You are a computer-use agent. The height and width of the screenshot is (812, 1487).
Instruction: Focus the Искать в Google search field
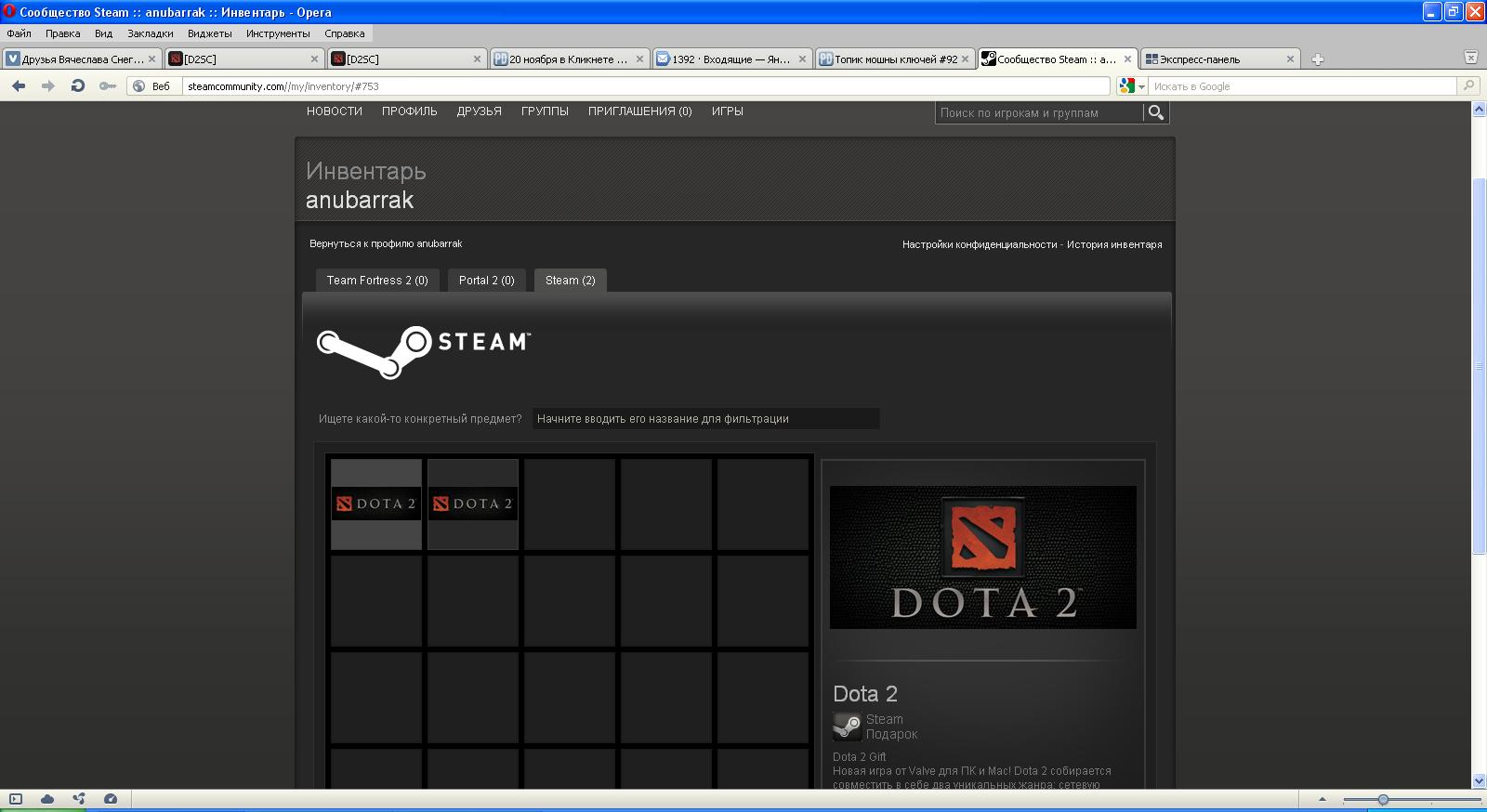click(x=1303, y=86)
